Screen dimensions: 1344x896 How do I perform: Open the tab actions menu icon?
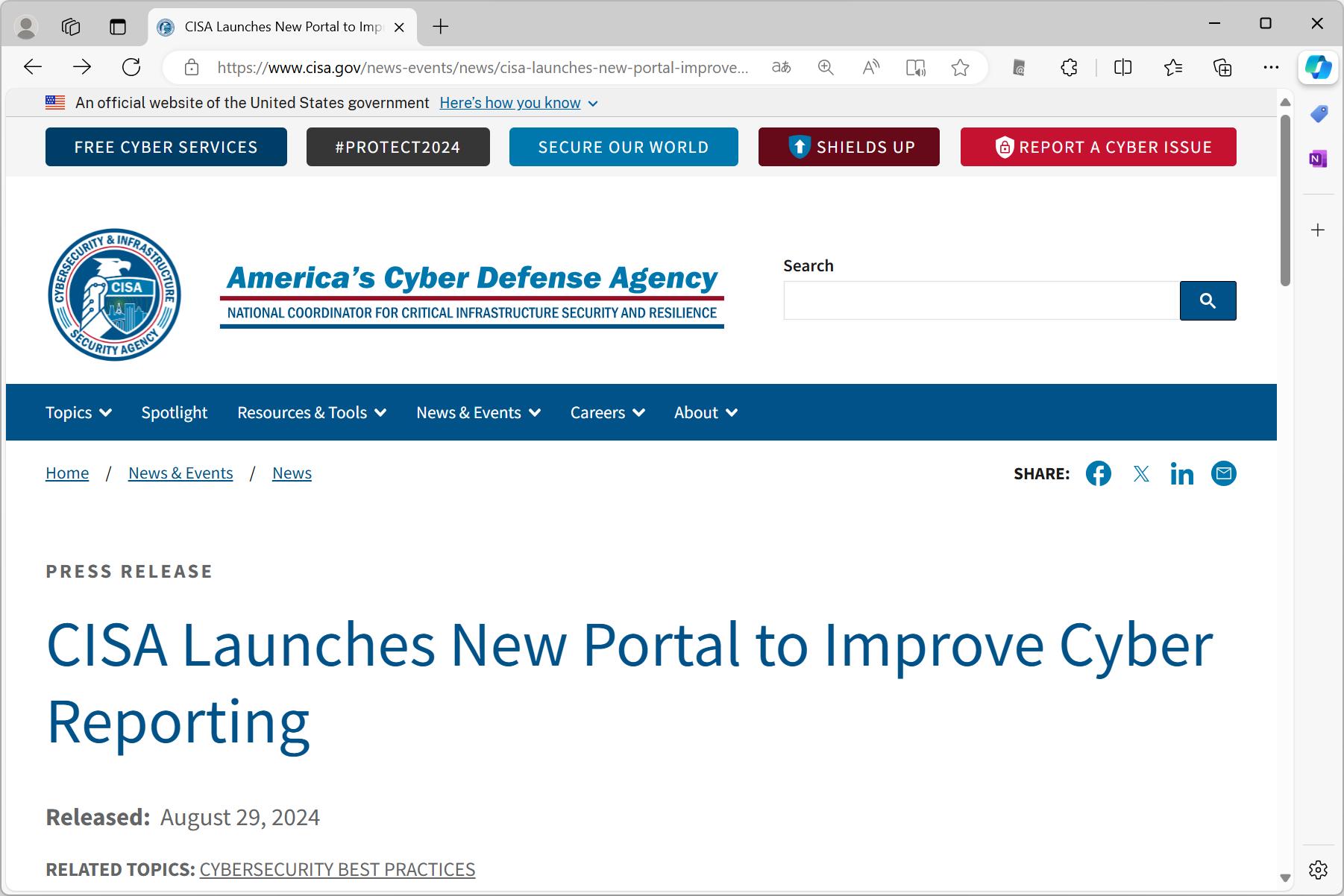click(118, 27)
